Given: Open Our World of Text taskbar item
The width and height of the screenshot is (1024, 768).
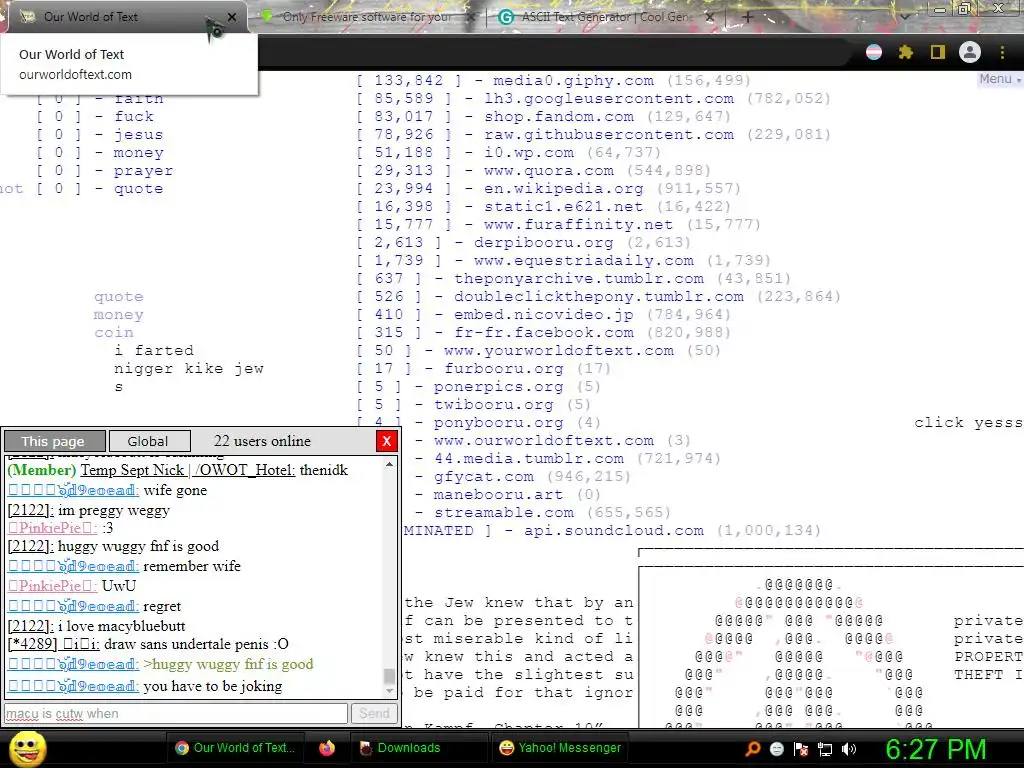Looking at the screenshot, I should [x=236, y=748].
